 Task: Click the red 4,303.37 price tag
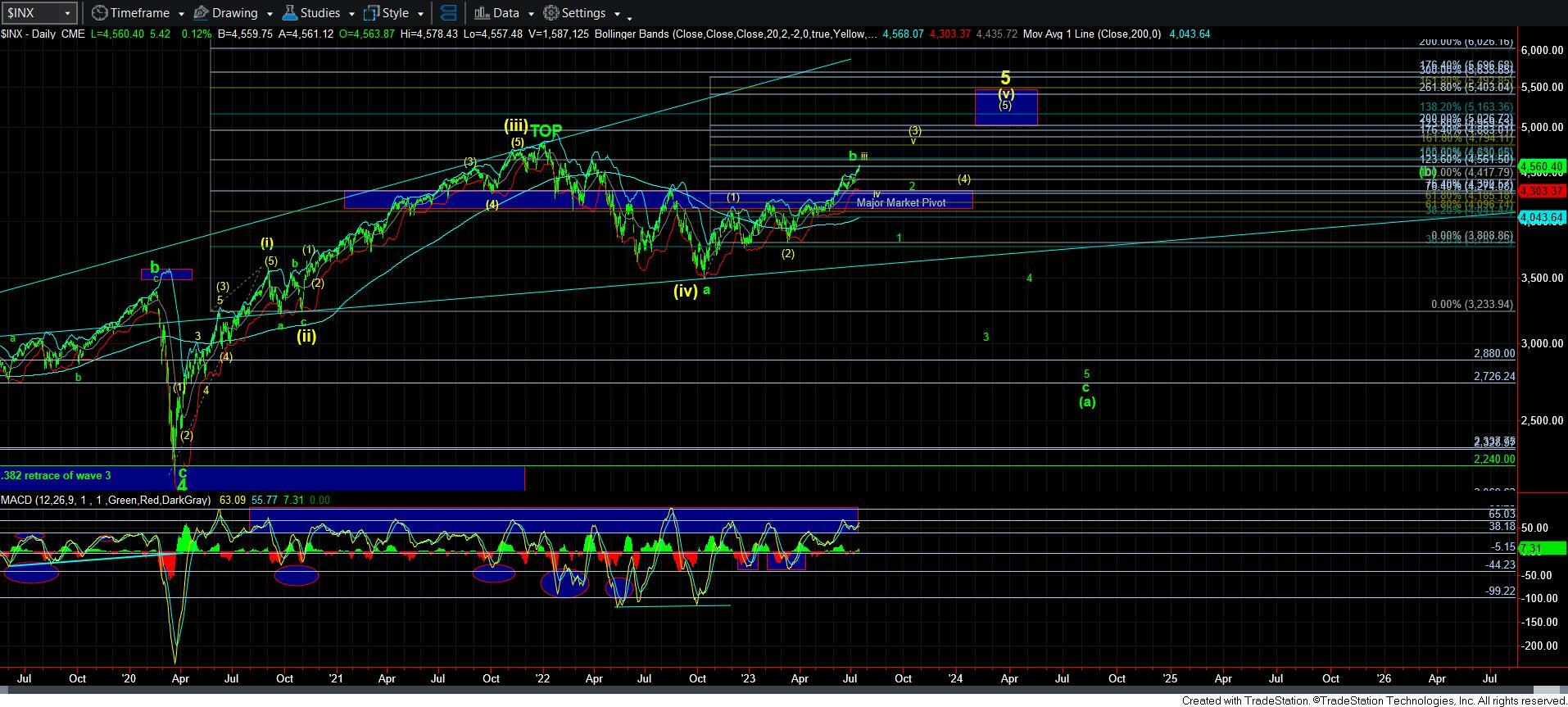[1543, 191]
